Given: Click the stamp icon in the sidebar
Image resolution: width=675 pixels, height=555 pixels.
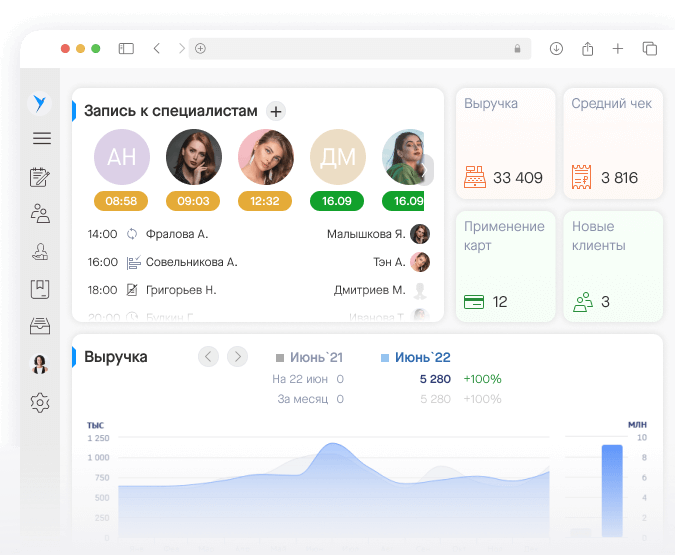Looking at the screenshot, I should tap(40, 251).
